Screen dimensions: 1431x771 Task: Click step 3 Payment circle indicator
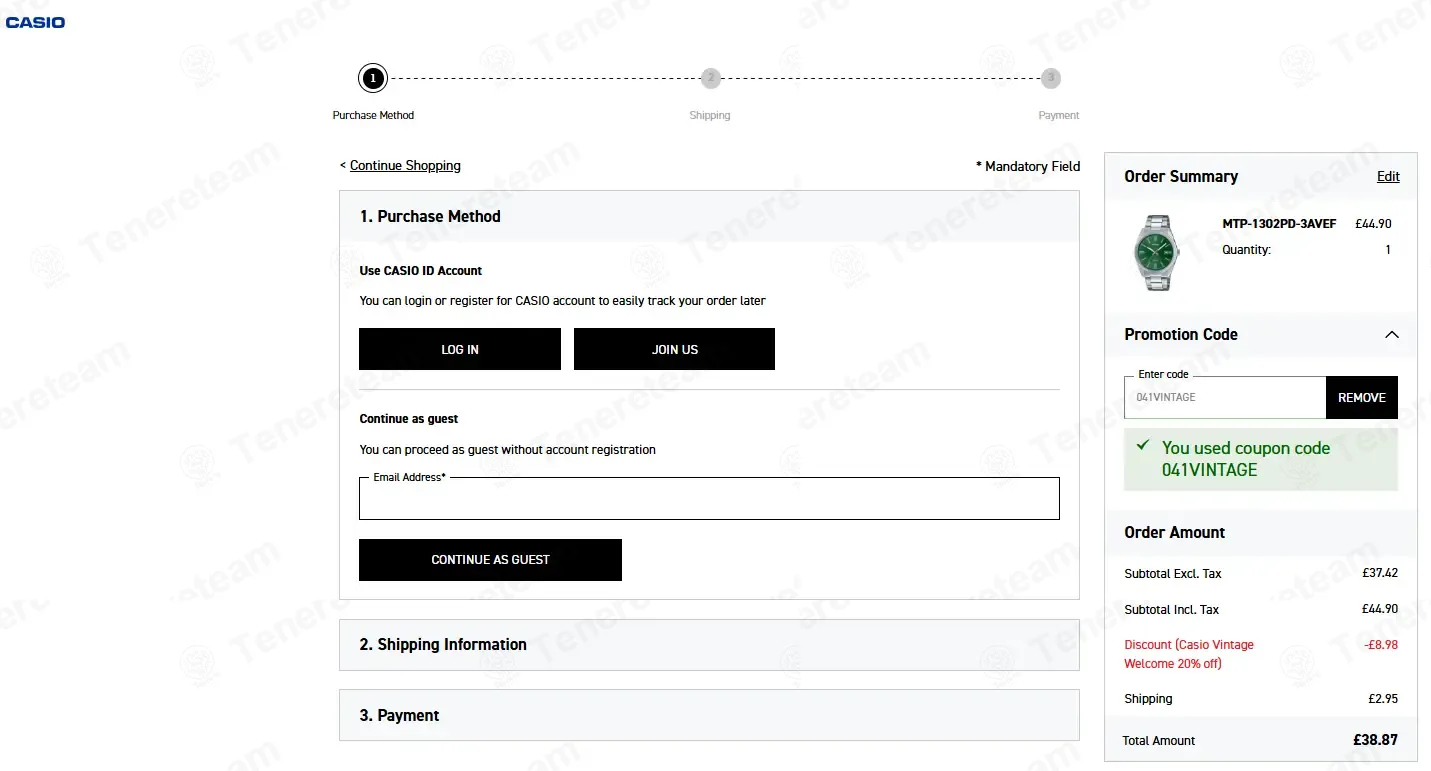click(1050, 78)
